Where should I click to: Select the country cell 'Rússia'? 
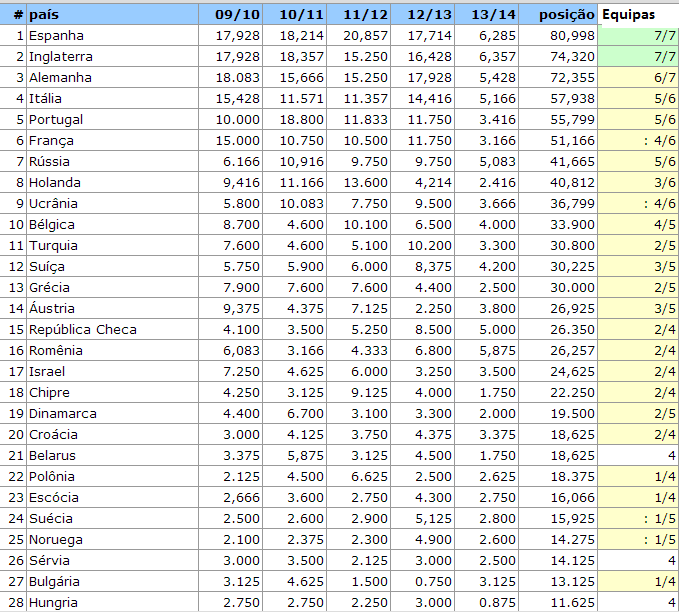click(112, 162)
